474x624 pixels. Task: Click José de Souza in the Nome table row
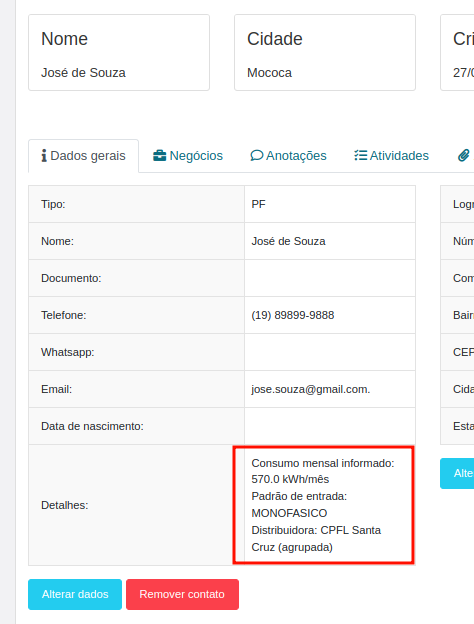point(288,241)
